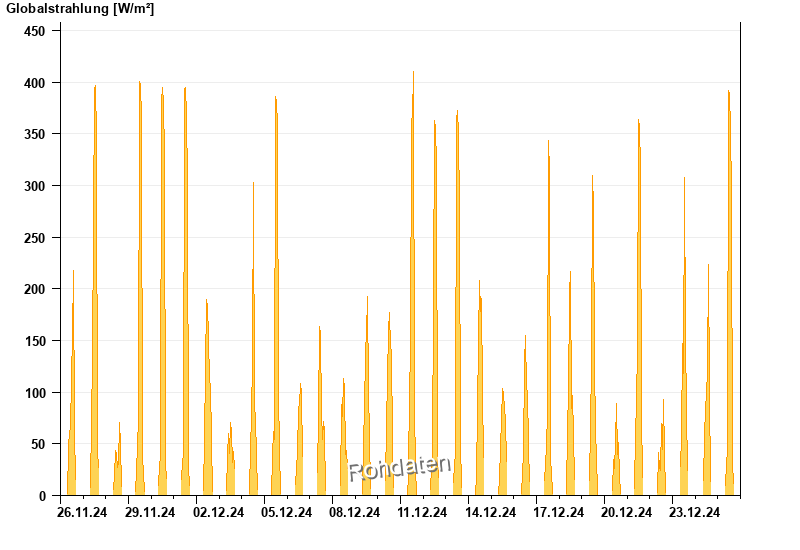Click the 23.12.24 date label

(x=694, y=512)
